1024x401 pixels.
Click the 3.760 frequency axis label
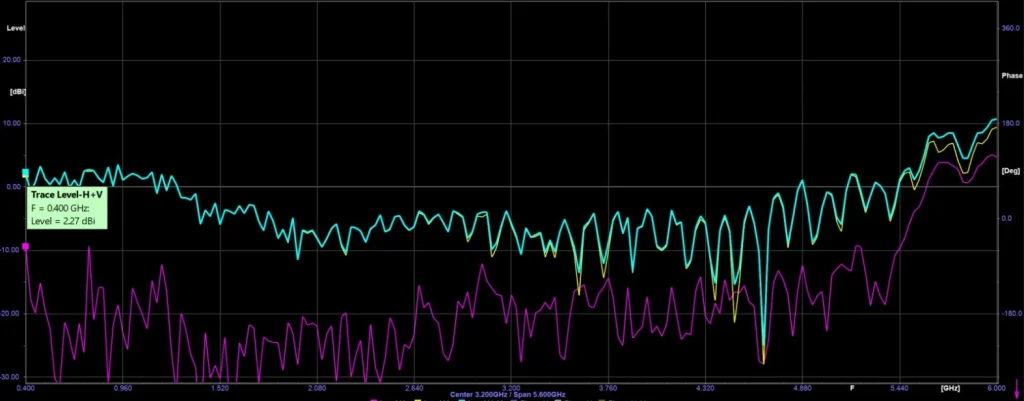click(608, 388)
